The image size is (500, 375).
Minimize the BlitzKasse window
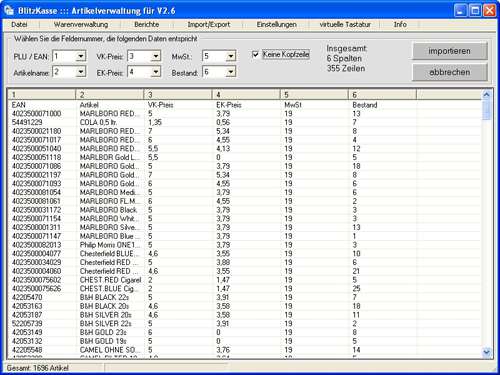pos(460,10)
